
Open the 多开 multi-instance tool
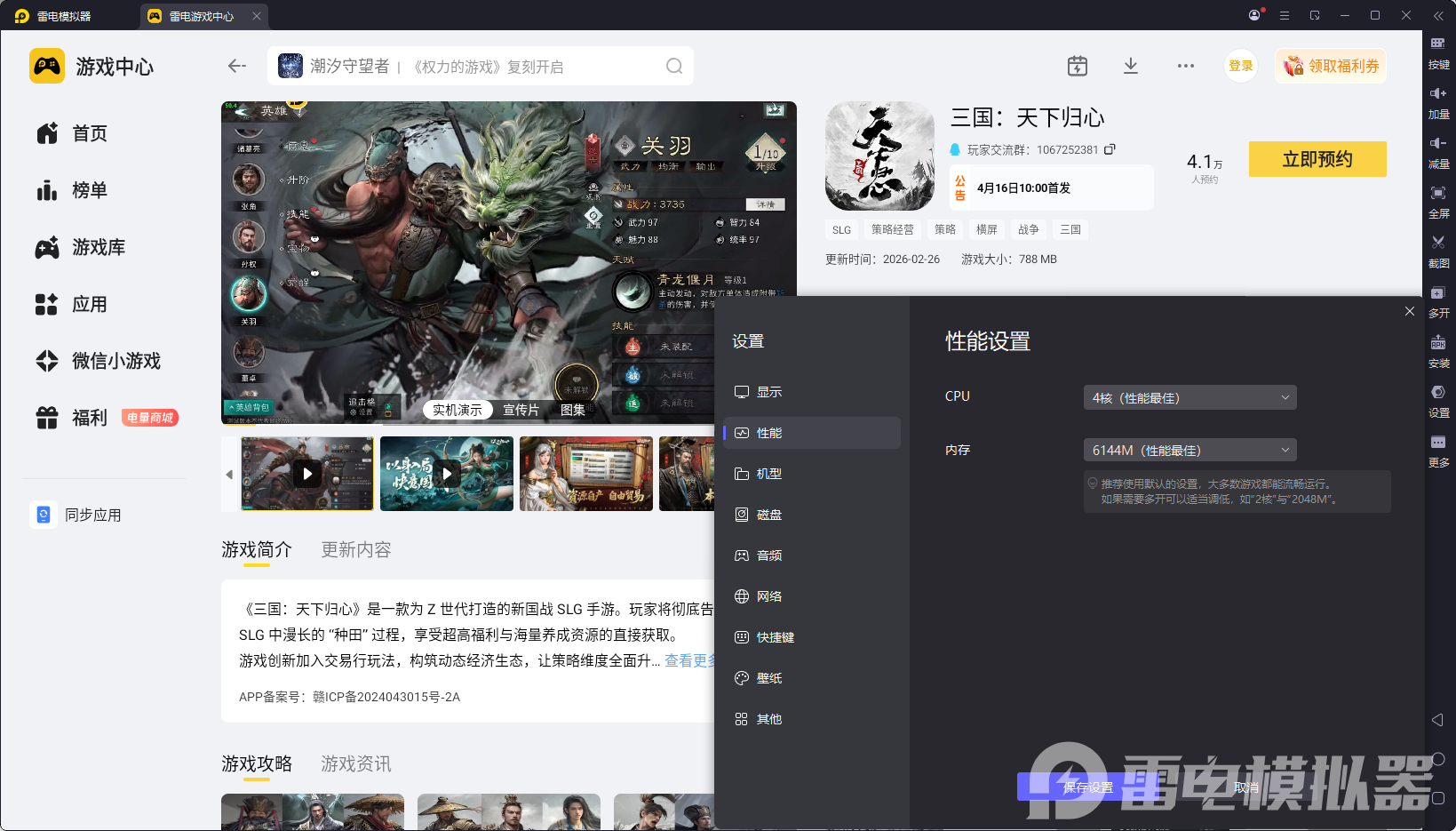point(1438,301)
